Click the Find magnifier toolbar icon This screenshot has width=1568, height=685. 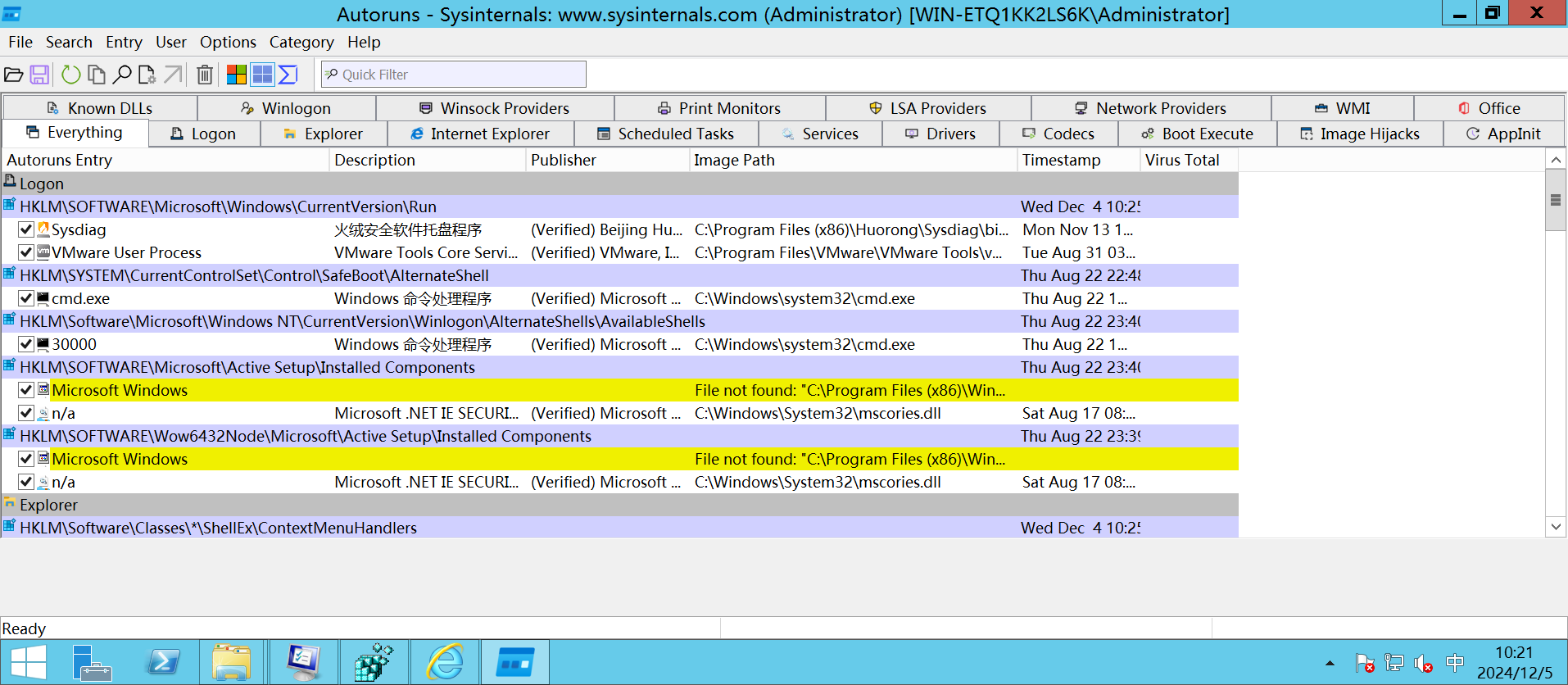coord(122,75)
